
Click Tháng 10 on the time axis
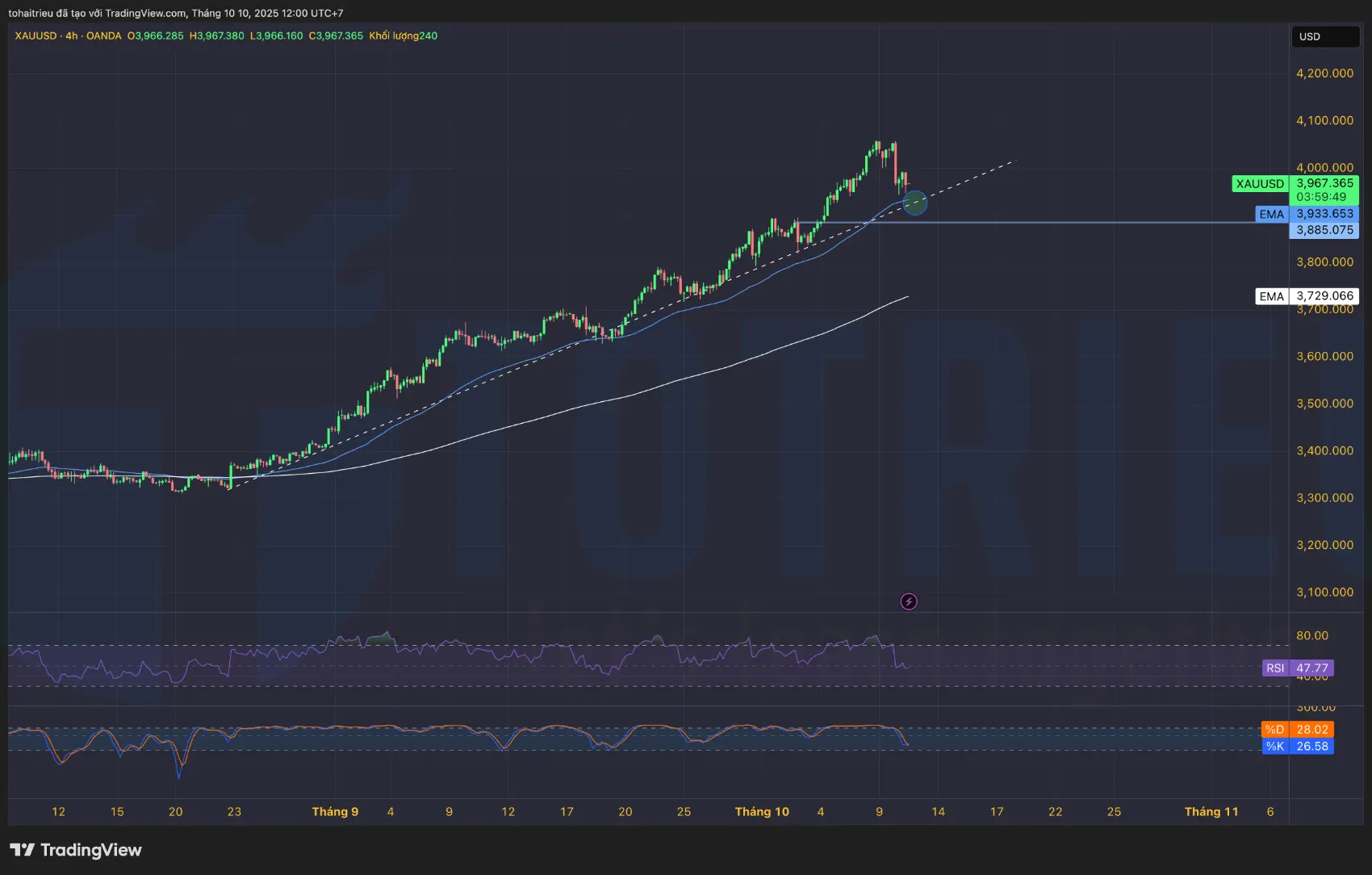pos(762,812)
